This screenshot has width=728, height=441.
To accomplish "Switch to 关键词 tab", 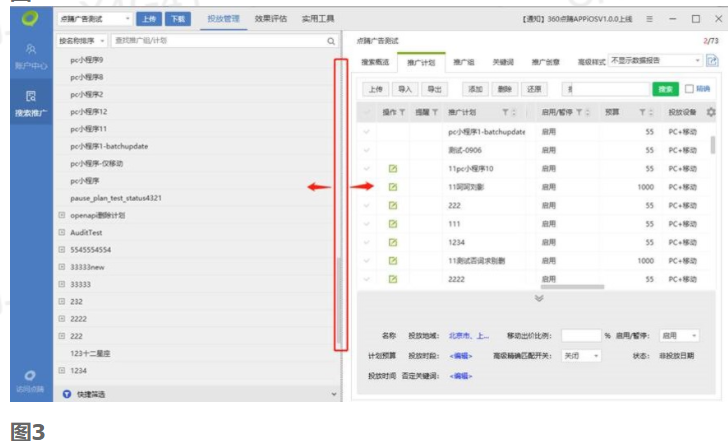I will click(x=503, y=62).
